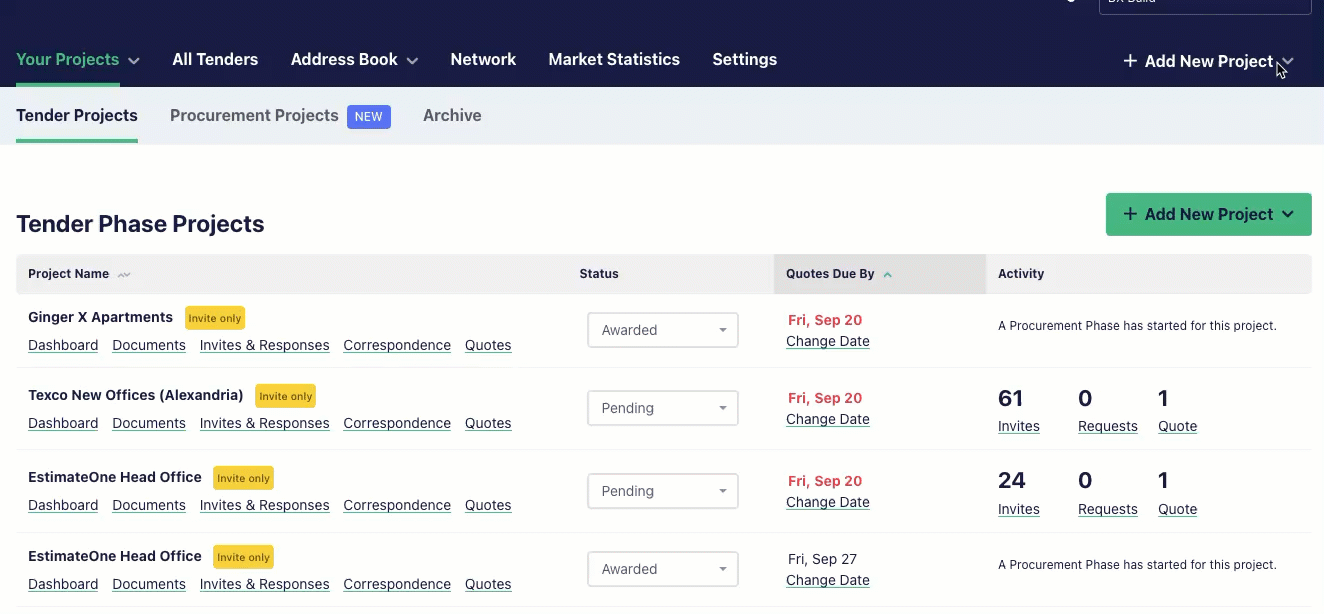Open the Quote activity link in the Texco row
This screenshot has height=614, width=1324.
coord(1178,427)
